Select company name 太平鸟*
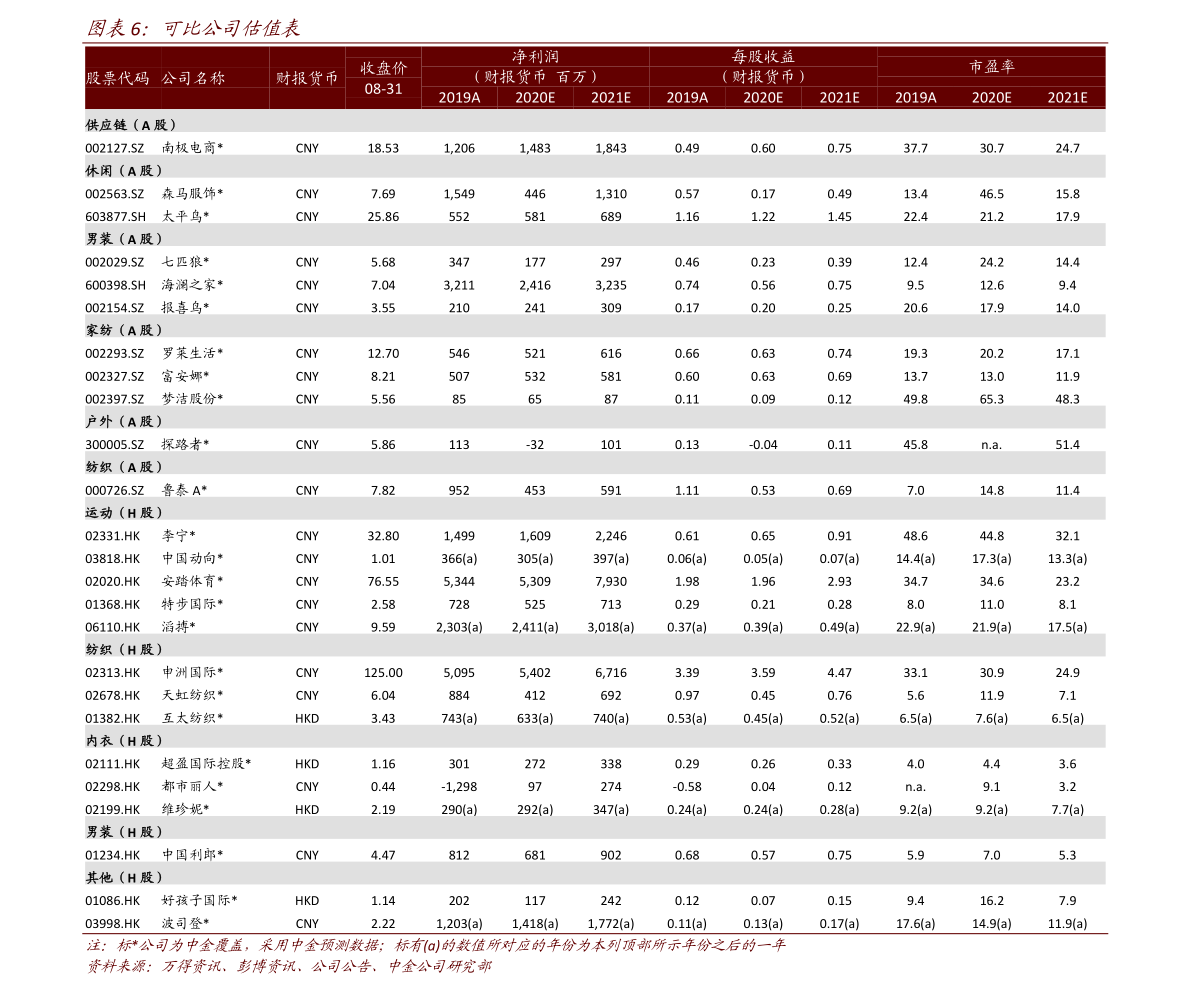Screen dimensions: 1191x994 click(185, 216)
